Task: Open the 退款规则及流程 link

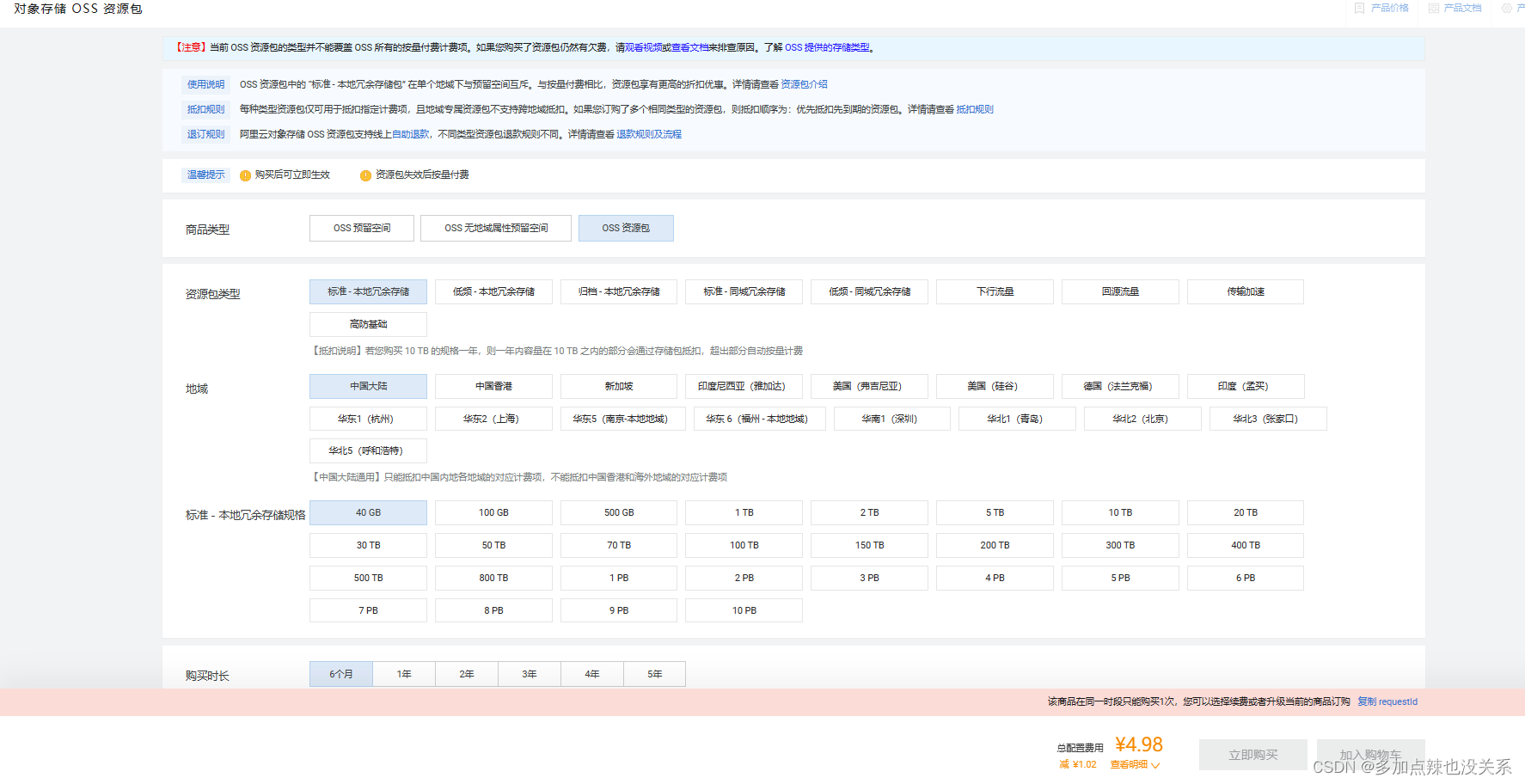Action: point(649,134)
